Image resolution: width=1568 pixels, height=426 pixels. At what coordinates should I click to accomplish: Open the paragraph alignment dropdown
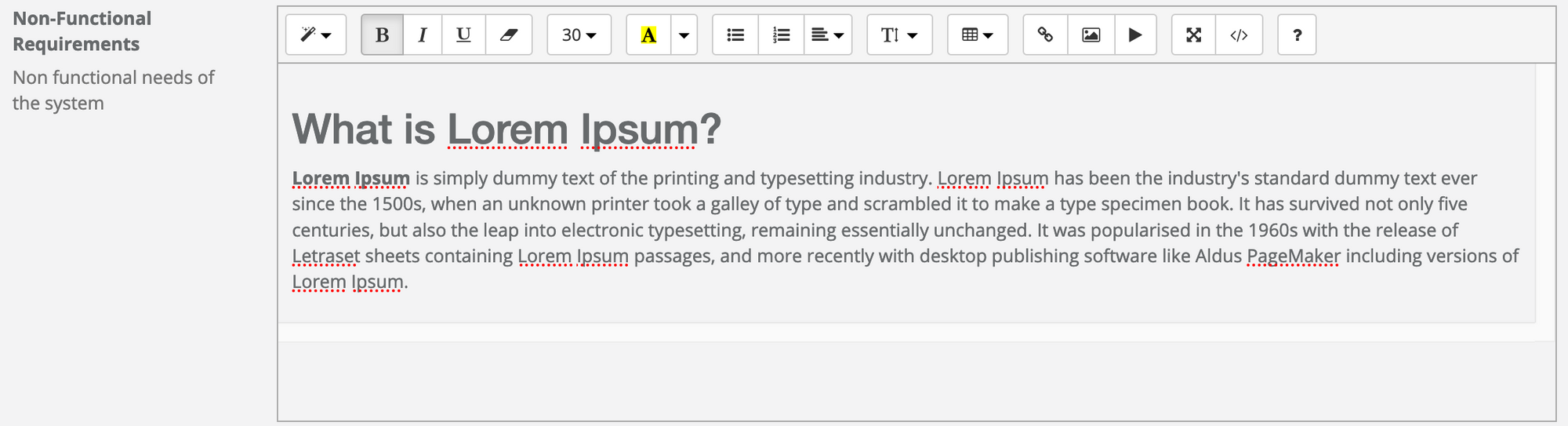828,35
